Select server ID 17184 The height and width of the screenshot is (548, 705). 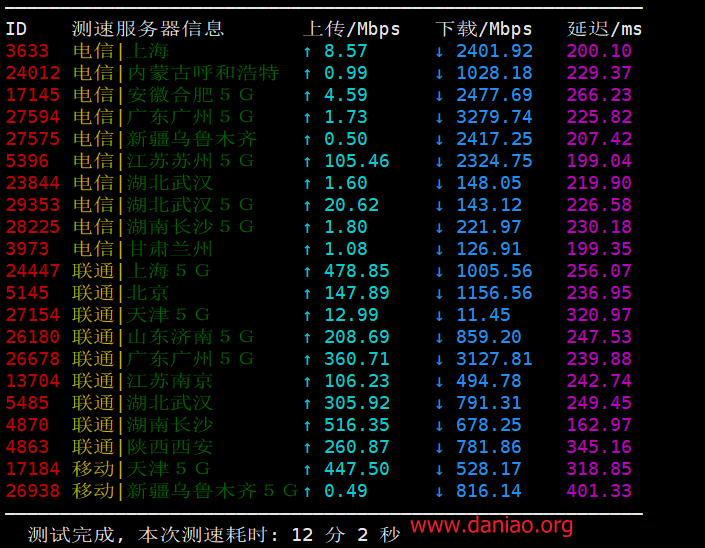click(x=33, y=469)
